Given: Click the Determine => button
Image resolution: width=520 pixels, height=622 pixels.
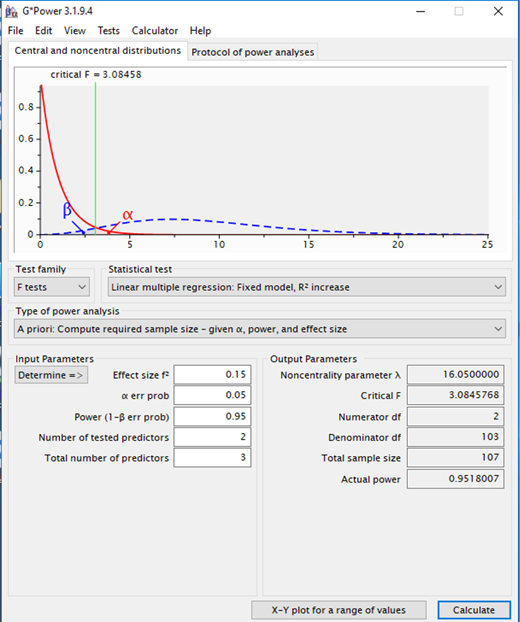Looking at the screenshot, I should 51,375.
